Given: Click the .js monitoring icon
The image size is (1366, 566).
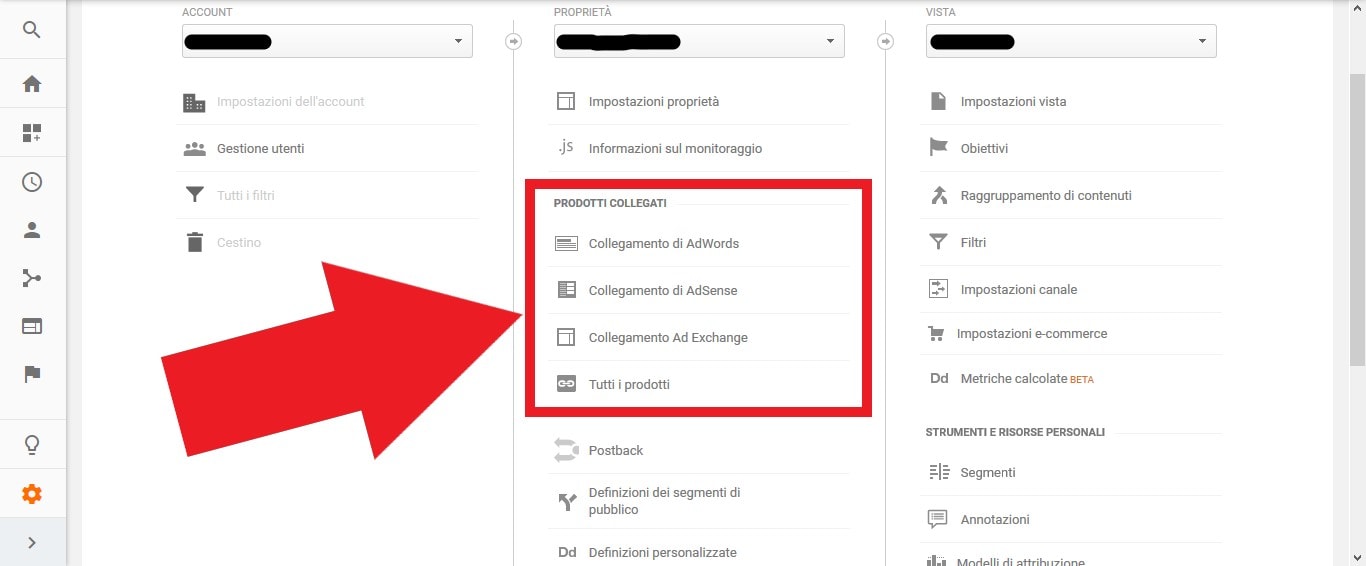Looking at the screenshot, I should pyautogui.click(x=566, y=147).
